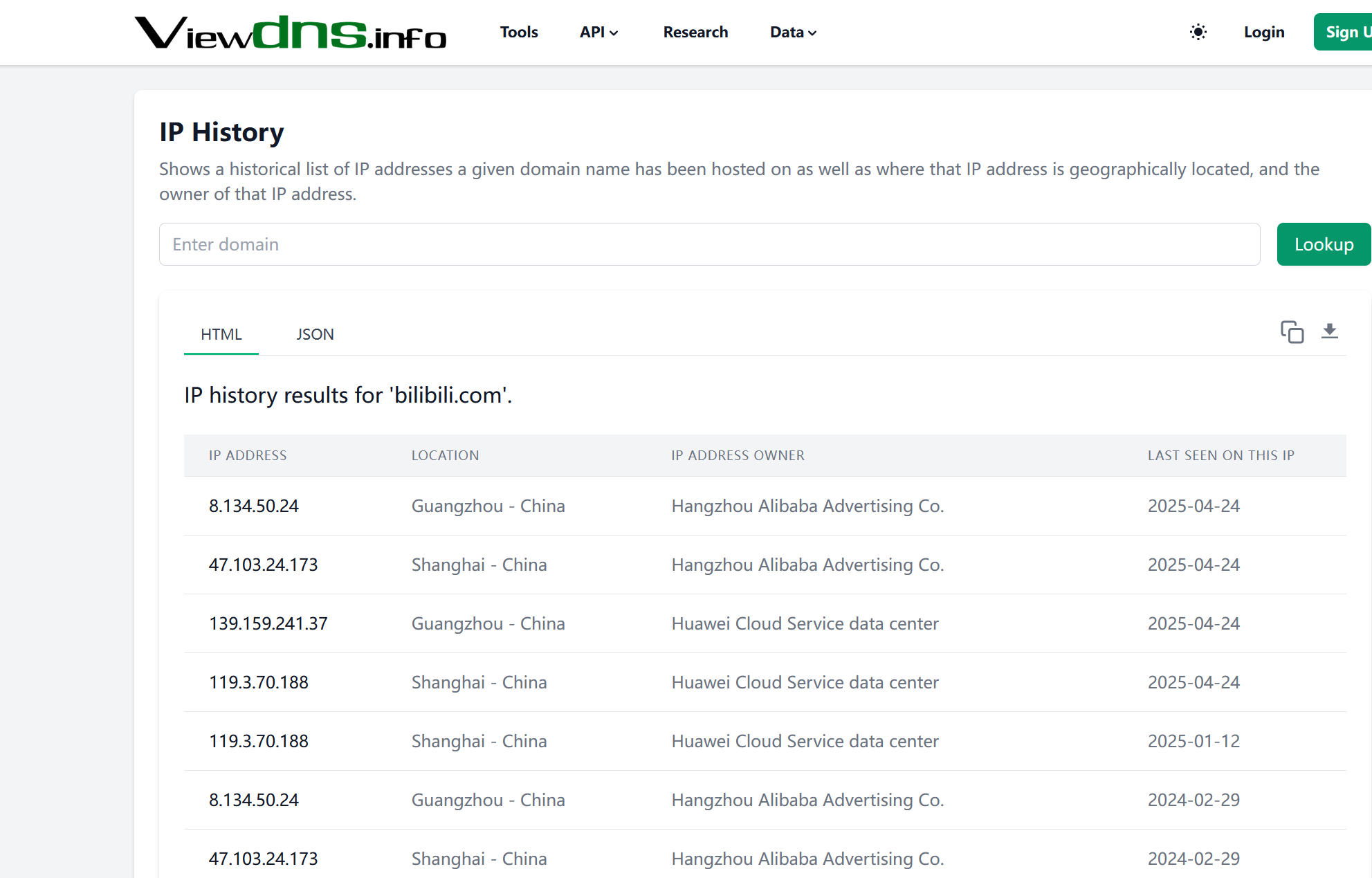Select the HTML results tab

[221, 334]
